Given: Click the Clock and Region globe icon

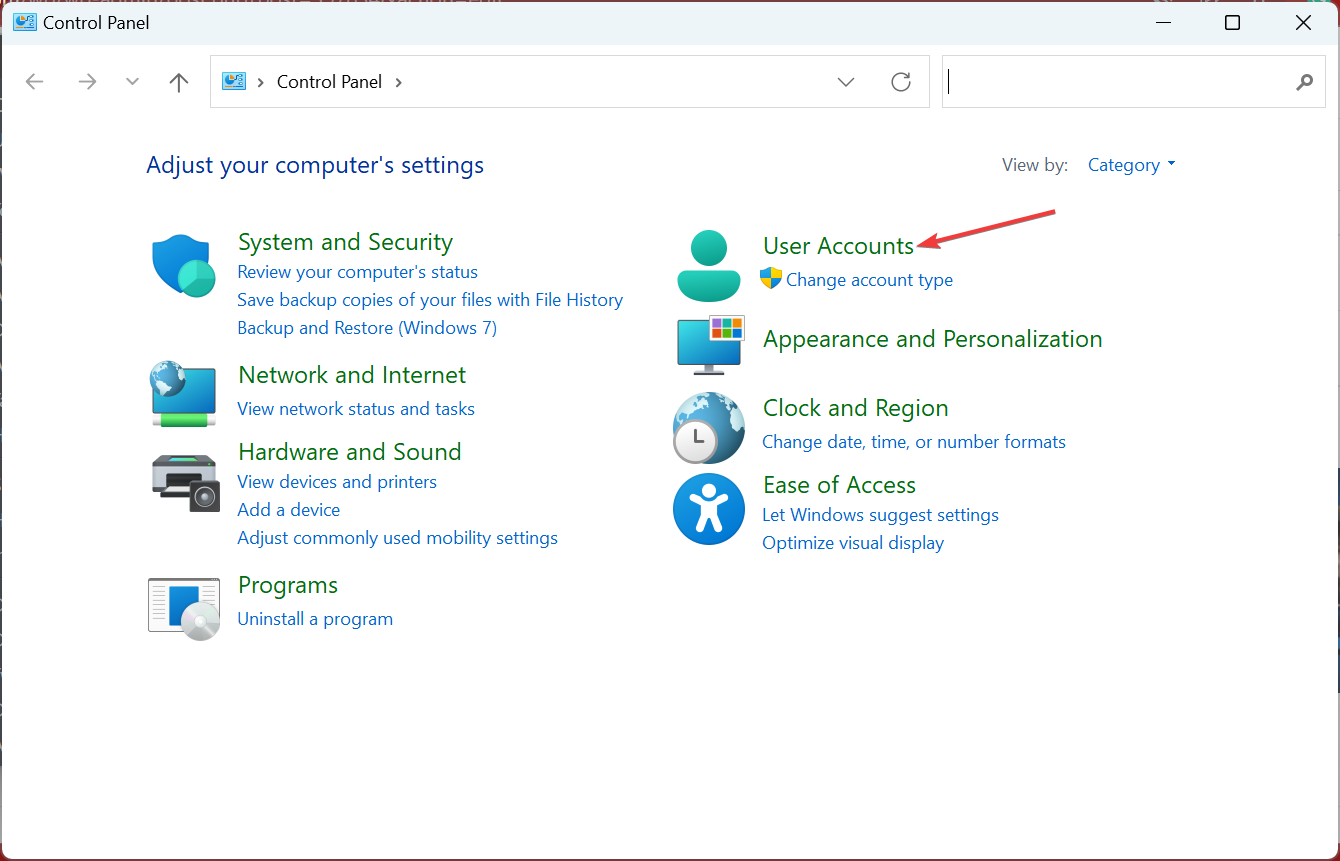Looking at the screenshot, I should click(x=708, y=427).
